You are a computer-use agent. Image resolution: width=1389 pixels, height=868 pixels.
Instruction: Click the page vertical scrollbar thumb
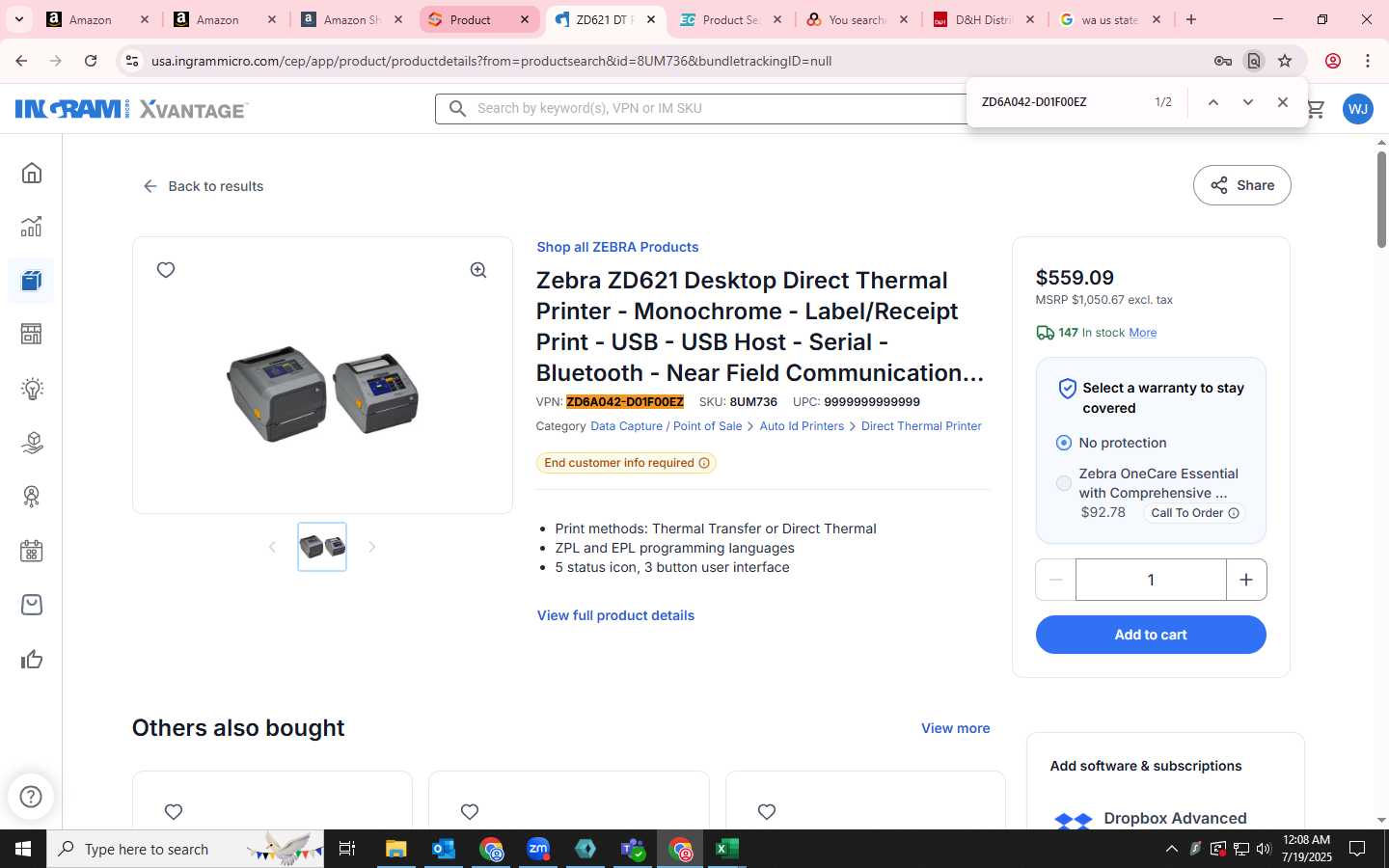click(1381, 199)
